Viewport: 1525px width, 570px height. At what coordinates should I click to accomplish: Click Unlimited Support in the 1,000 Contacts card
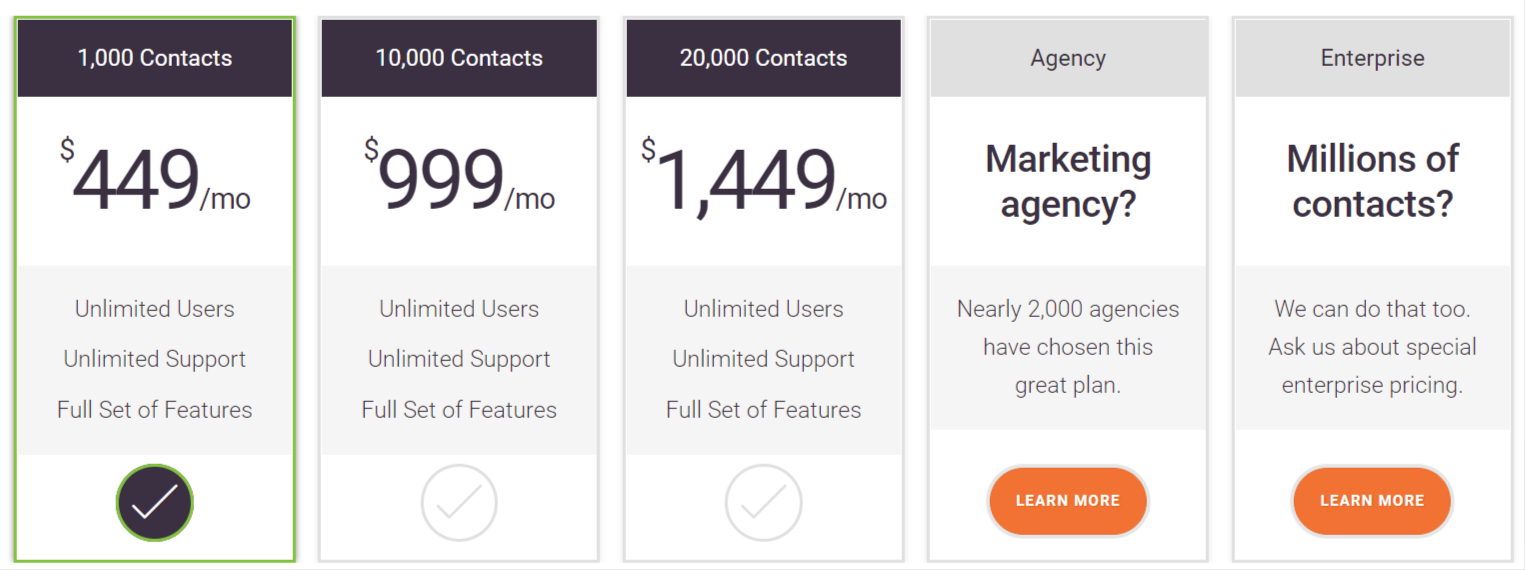155,359
